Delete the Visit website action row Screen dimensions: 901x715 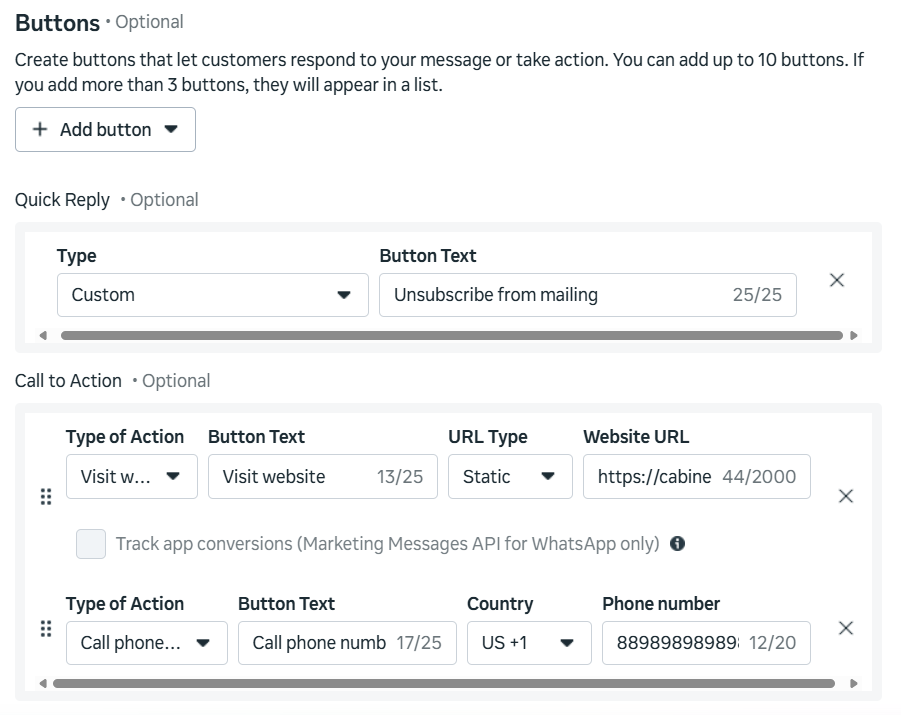[x=845, y=496]
